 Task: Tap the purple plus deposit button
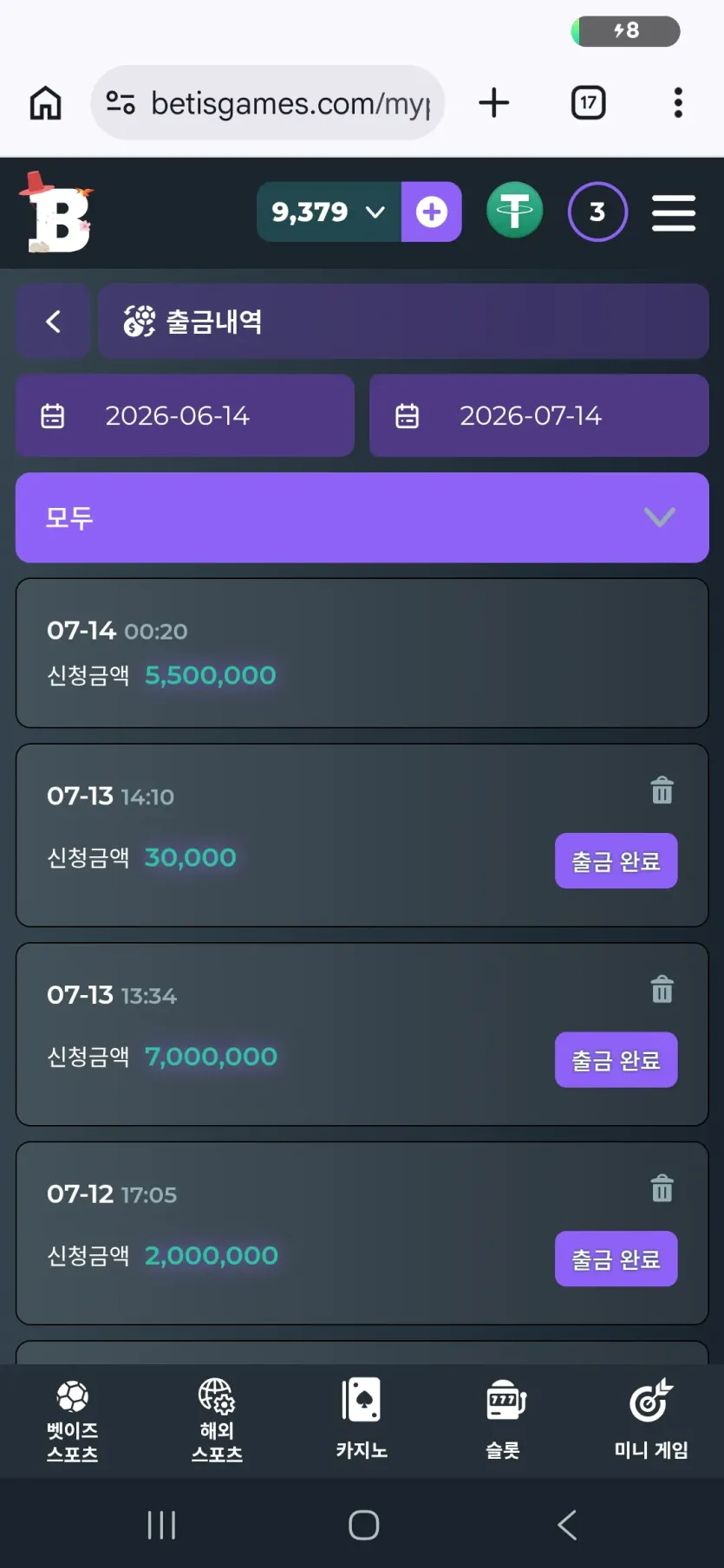(x=431, y=211)
